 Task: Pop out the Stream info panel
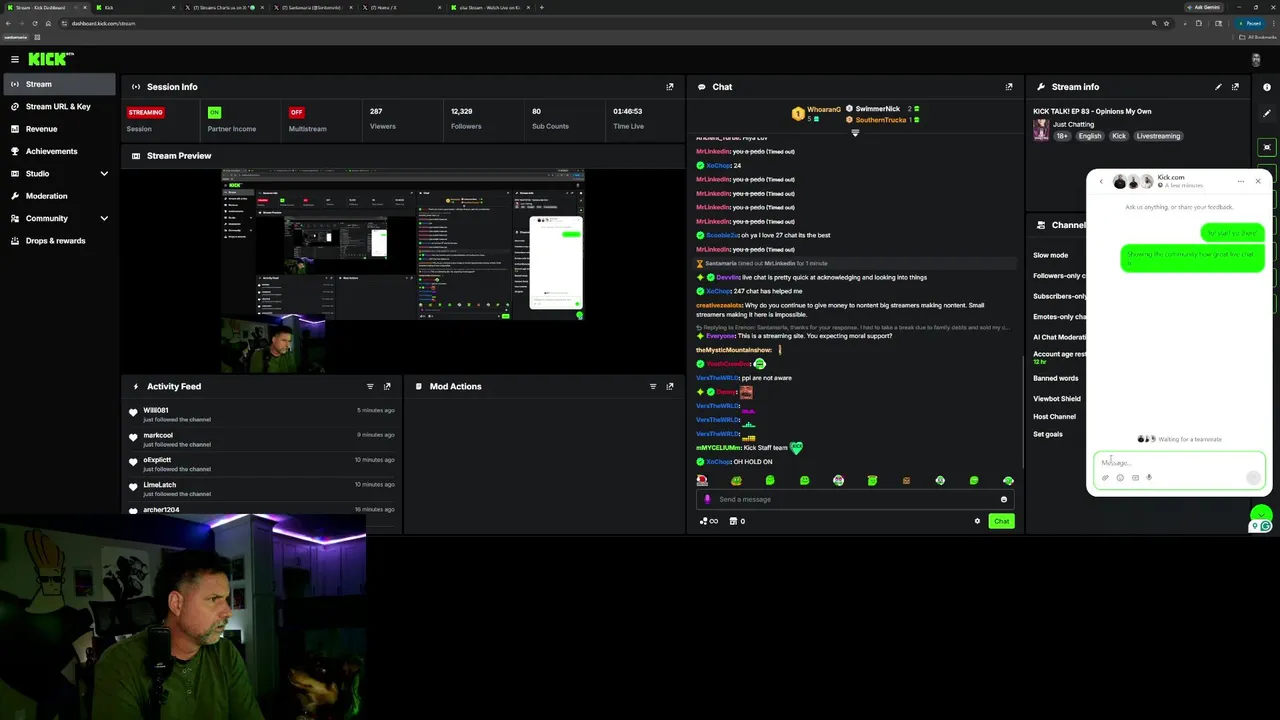[1235, 87]
